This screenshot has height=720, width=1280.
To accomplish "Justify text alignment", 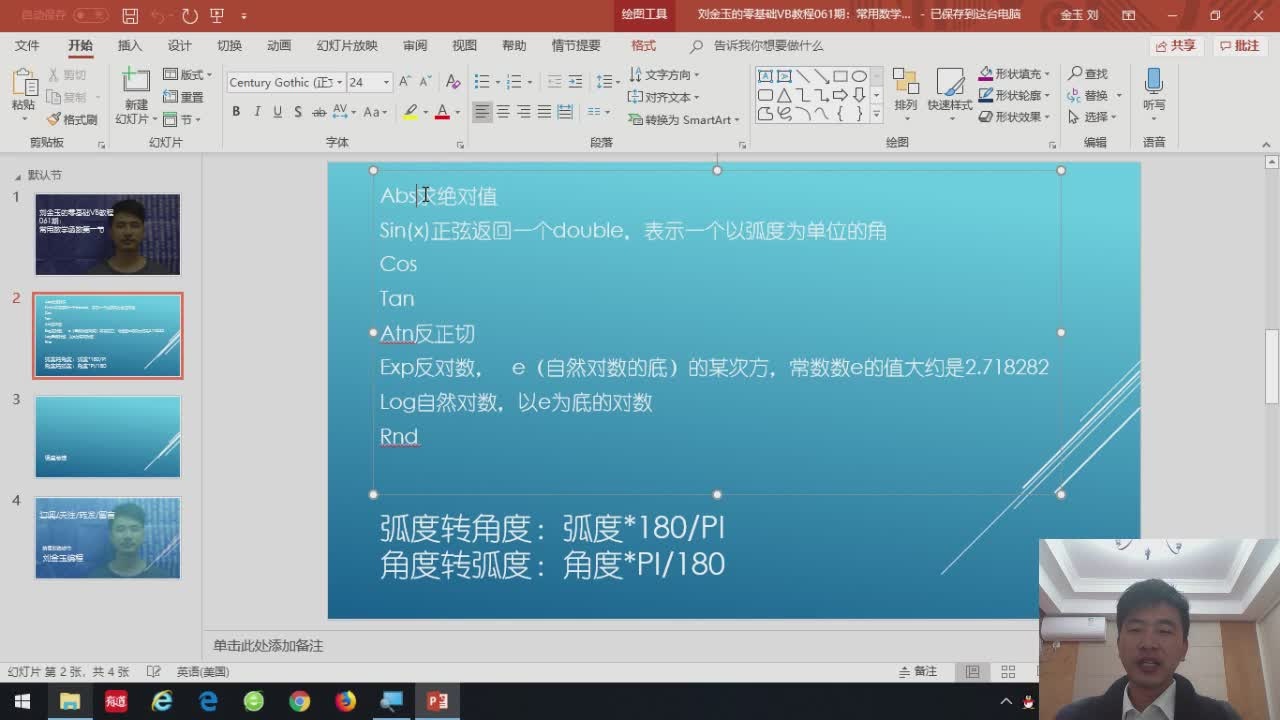I will (x=544, y=112).
